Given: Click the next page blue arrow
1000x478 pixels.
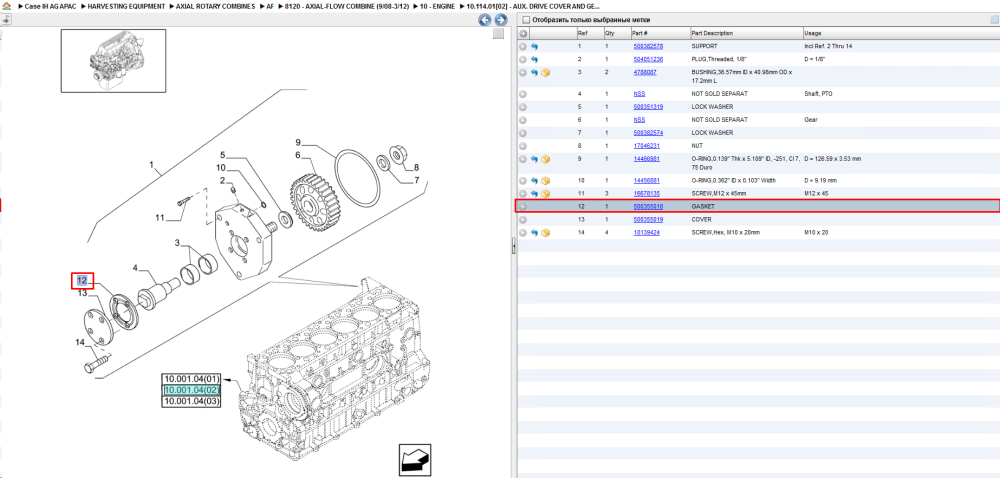Looking at the screenshot, I should tap(501, 20).
